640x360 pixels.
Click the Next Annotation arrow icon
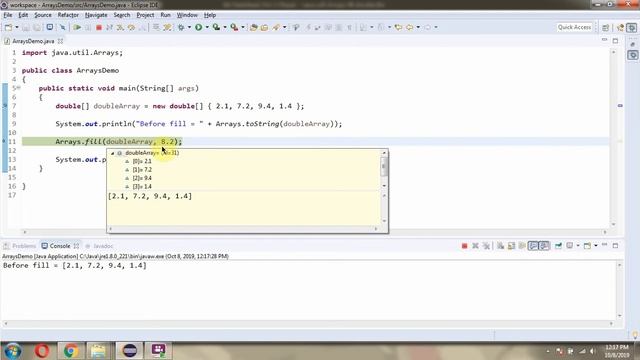coord(363,27)
